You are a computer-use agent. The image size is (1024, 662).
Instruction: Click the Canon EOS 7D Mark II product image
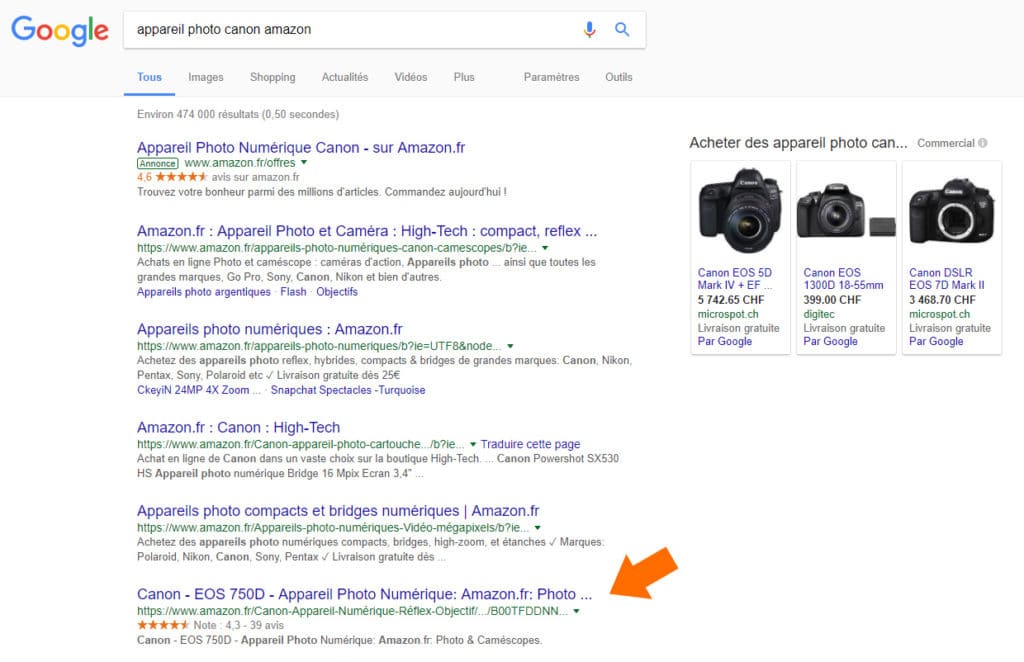[x=952, y=212]
